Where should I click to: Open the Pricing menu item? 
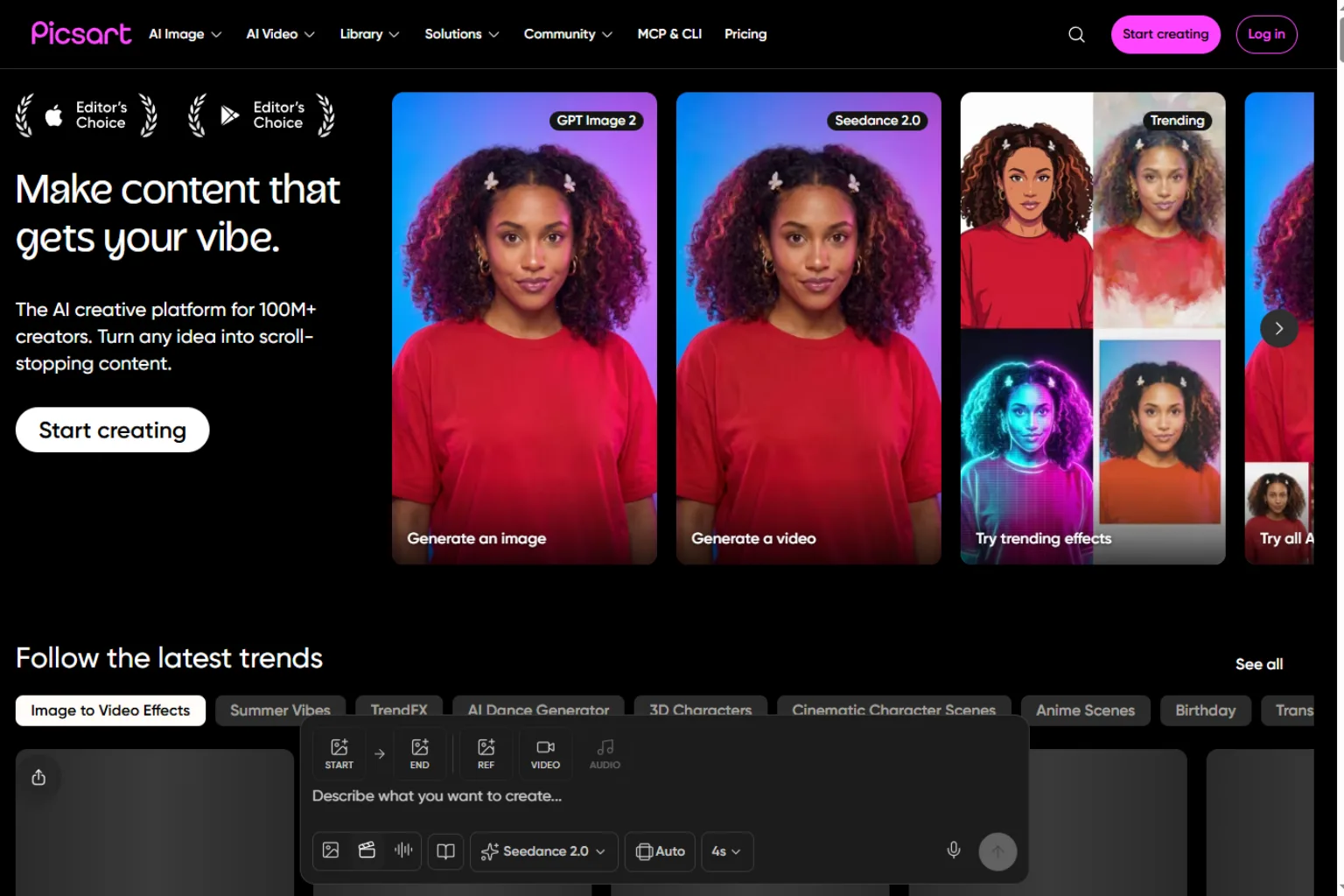pos(745,34)
